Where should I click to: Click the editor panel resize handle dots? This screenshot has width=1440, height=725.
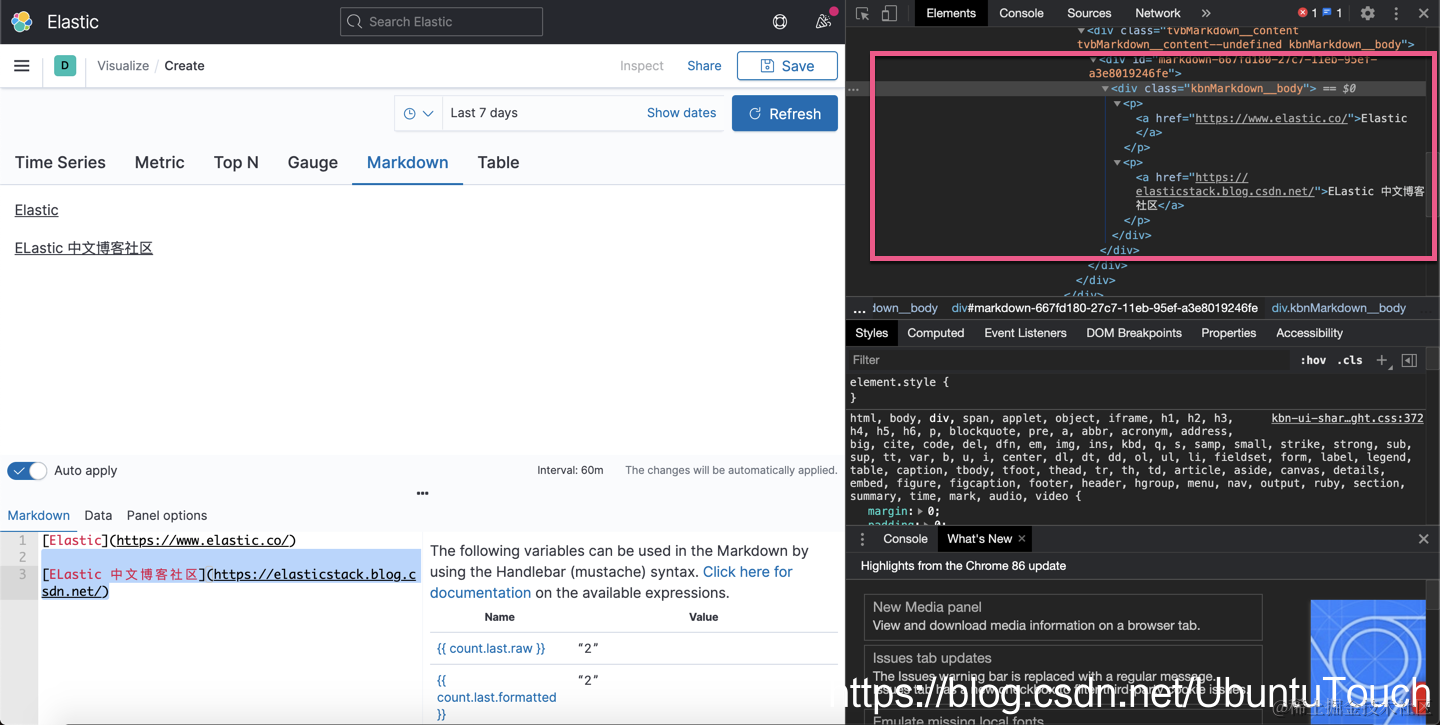[422, 493]
